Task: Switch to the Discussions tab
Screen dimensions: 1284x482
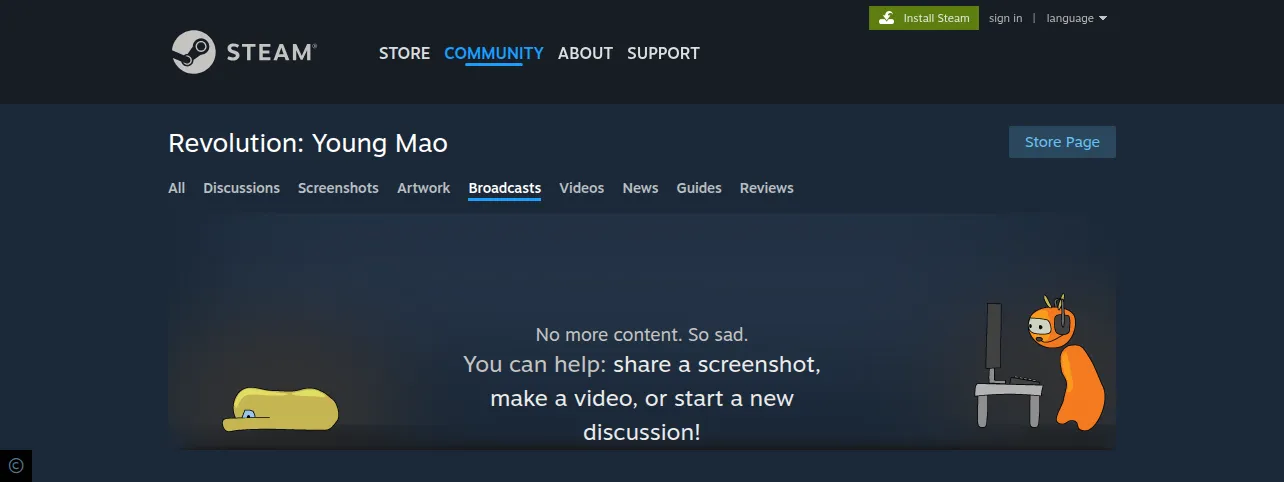Action: (x=241, y=188)
